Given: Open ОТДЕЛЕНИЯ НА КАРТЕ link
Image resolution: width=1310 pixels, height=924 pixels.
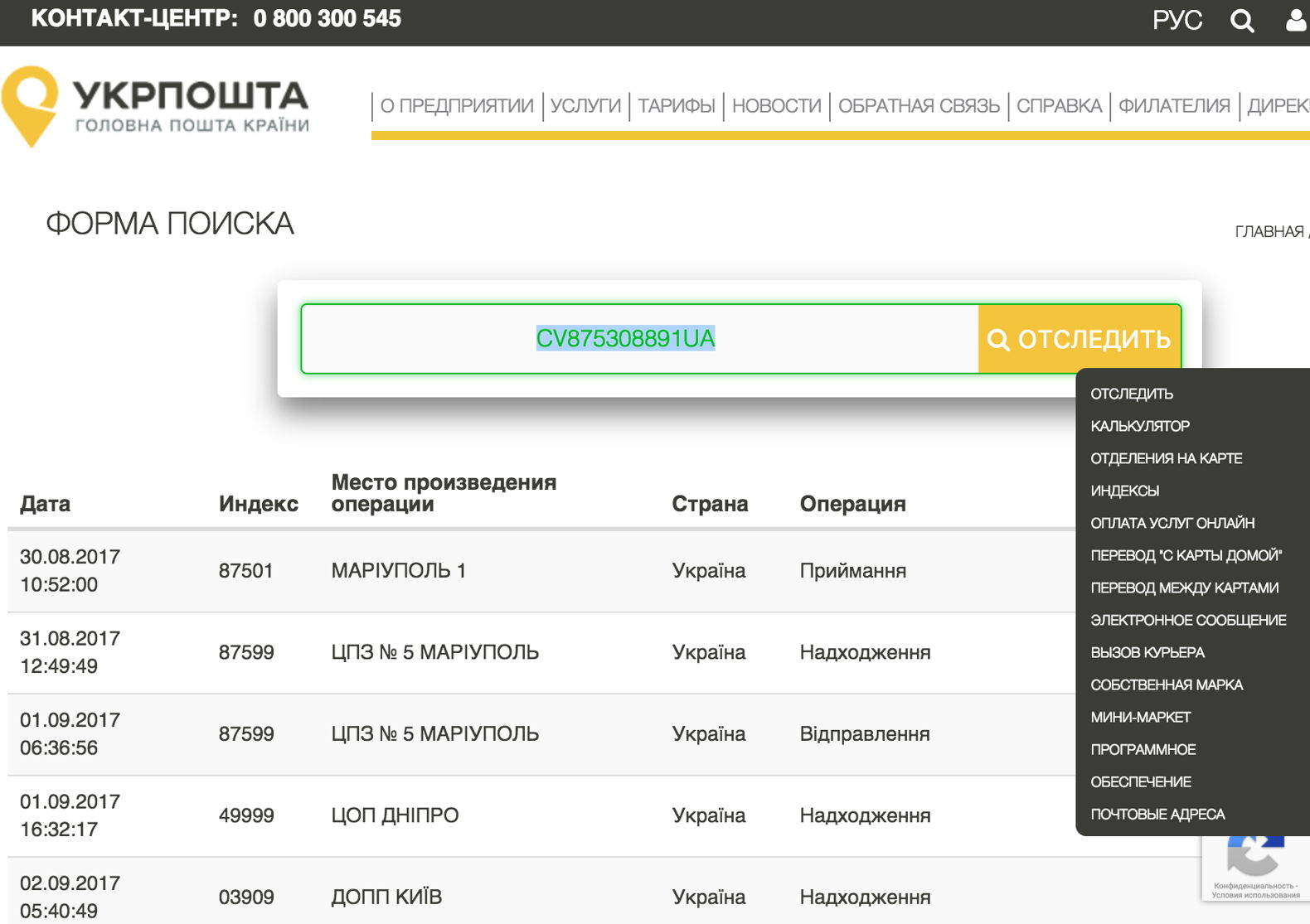Looking at the screenshot, I should [1167, 458].
